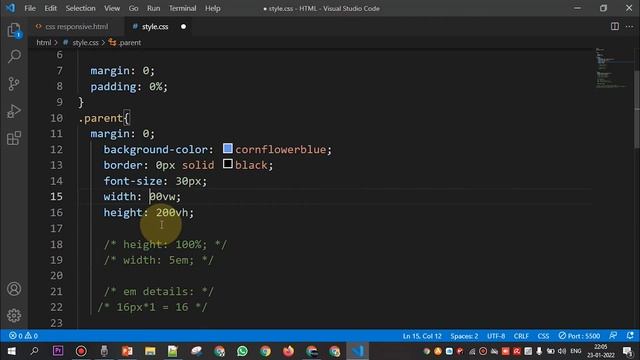The width and height of the screenshot is (640, 360).
Task: Click line number 10 in gutter
Action: 57,118
